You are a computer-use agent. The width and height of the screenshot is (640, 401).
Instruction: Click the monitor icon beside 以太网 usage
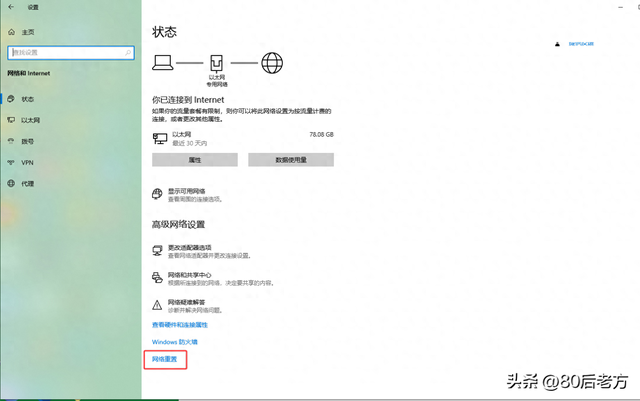coord(160,138)
